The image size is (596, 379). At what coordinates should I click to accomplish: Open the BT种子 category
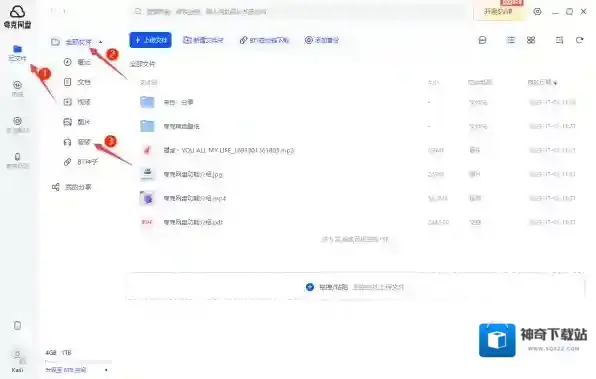pos(81,162)
